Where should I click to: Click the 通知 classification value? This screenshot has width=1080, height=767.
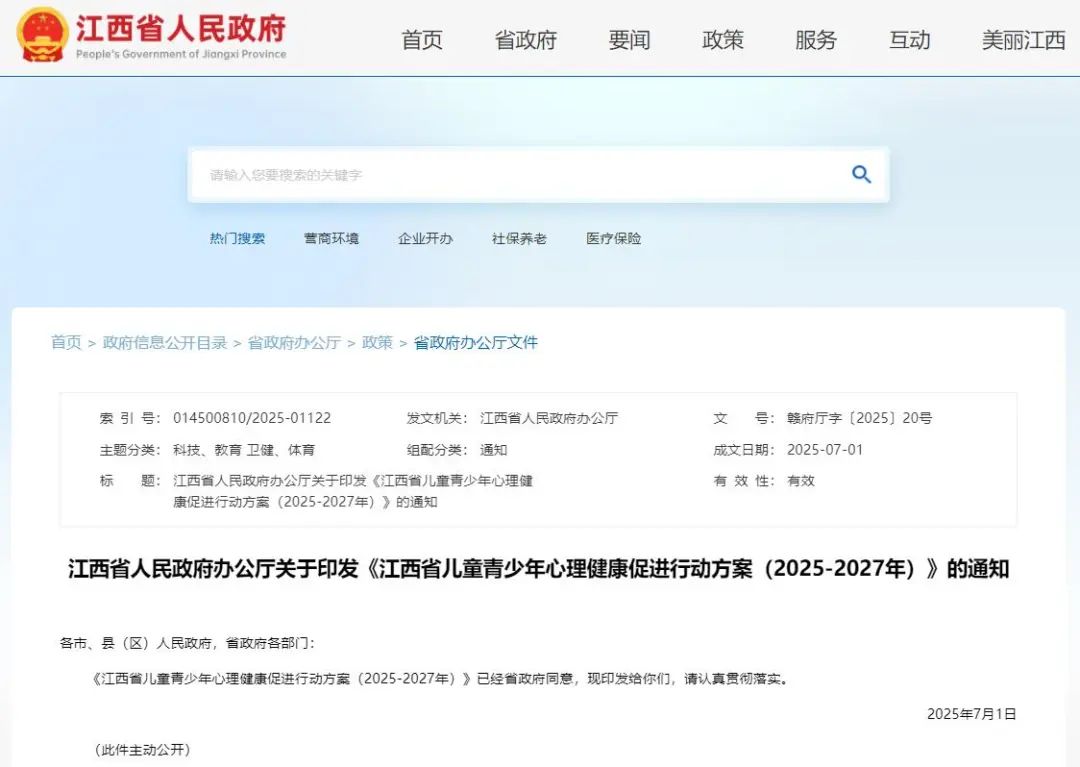click(493, 450)
